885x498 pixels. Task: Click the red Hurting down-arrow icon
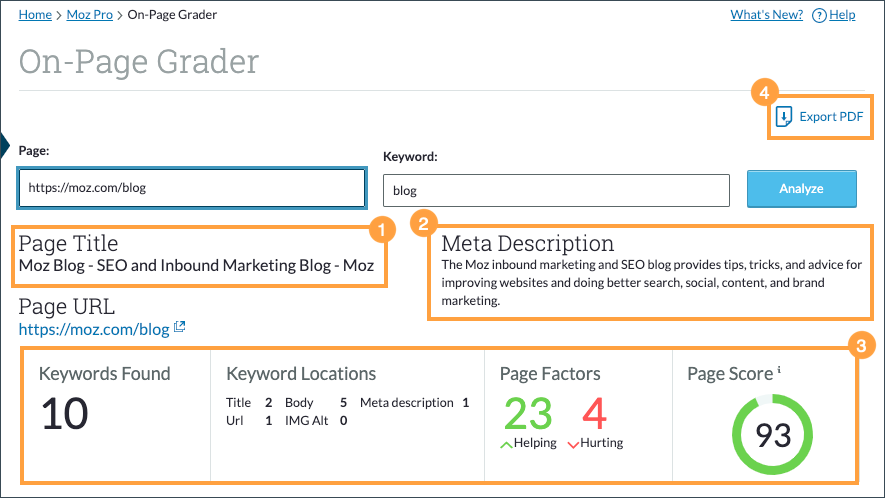[x=573, y=443]
